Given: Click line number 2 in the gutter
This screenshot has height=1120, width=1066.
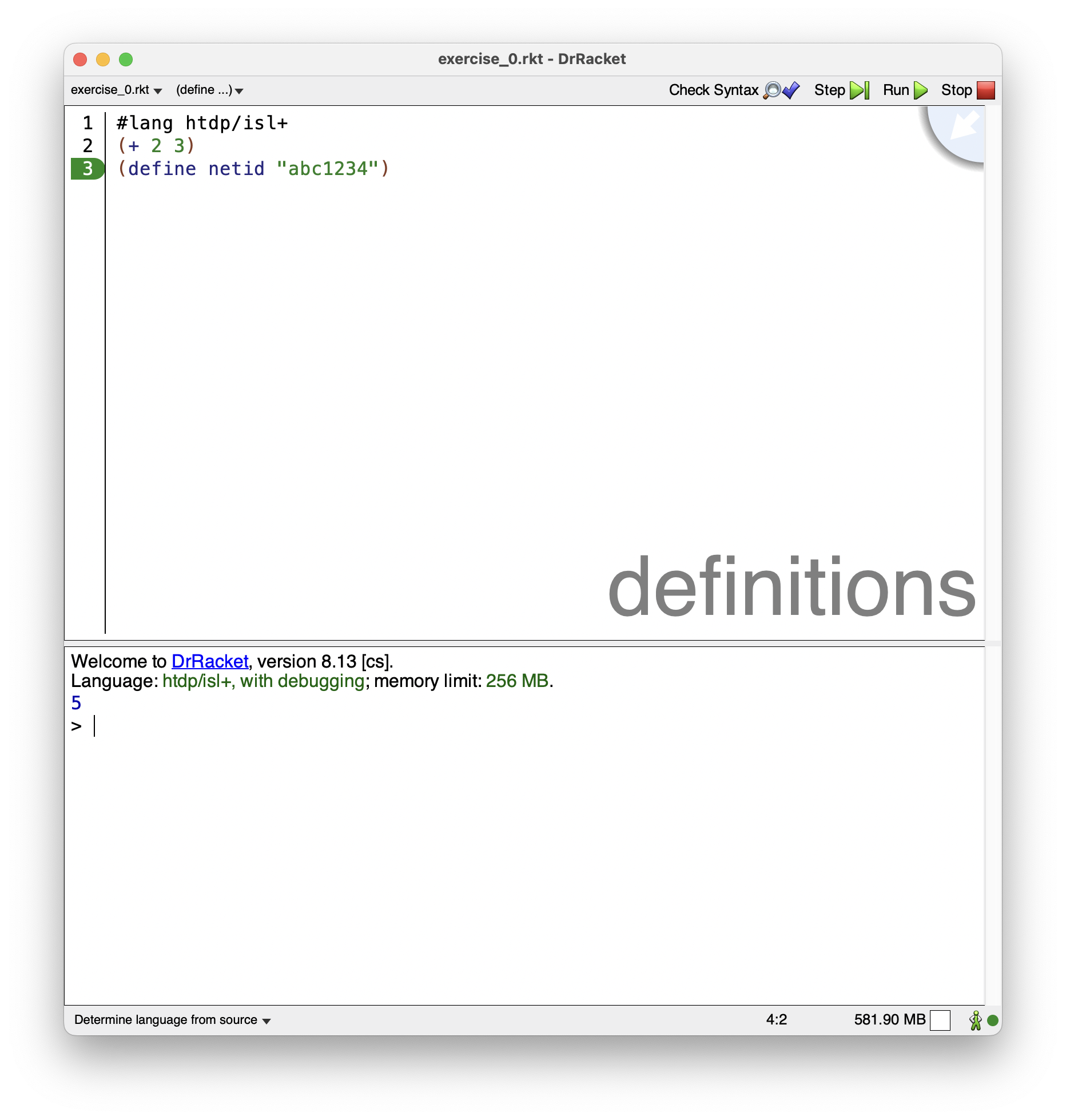Looking at the screenshot, I should click(x=87, y=146).
